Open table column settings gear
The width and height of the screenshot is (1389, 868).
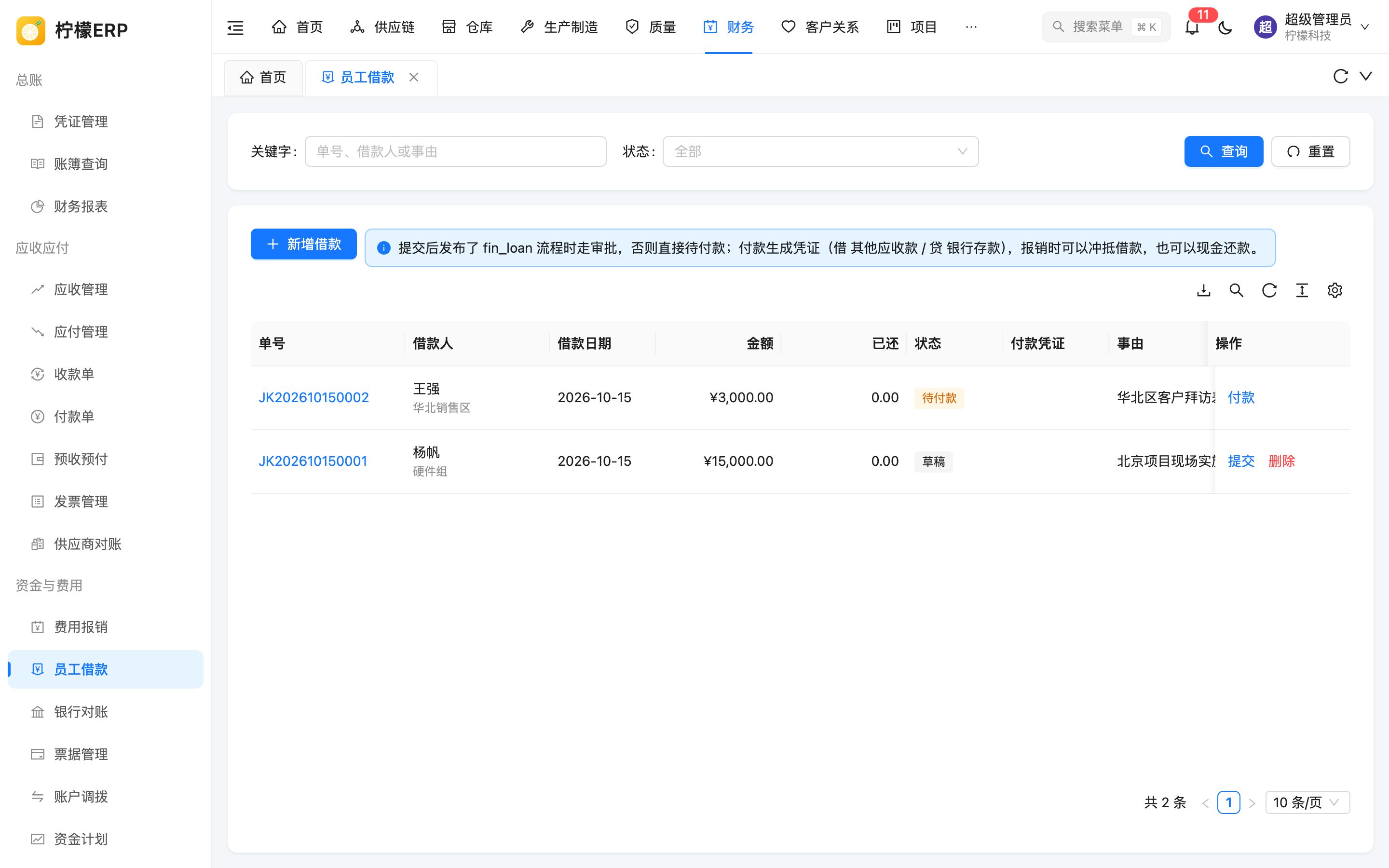pyautogui.click(x=1335, y=290)
